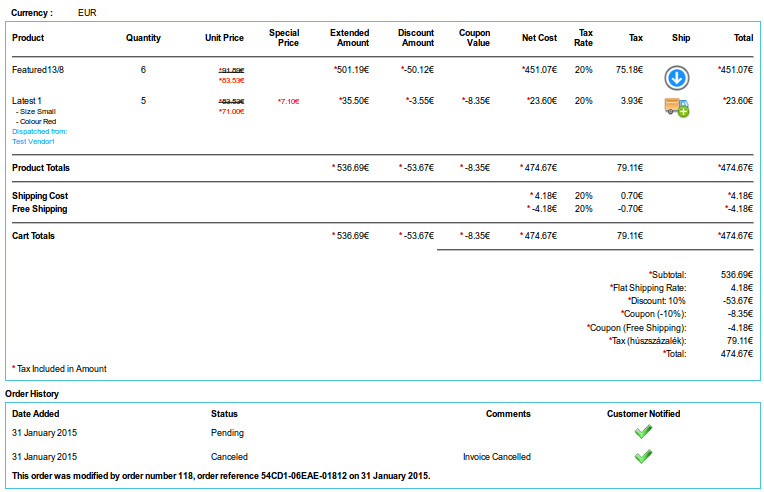Click the Special Price column header
Screen dimensions: 764x492
[284, 38]
